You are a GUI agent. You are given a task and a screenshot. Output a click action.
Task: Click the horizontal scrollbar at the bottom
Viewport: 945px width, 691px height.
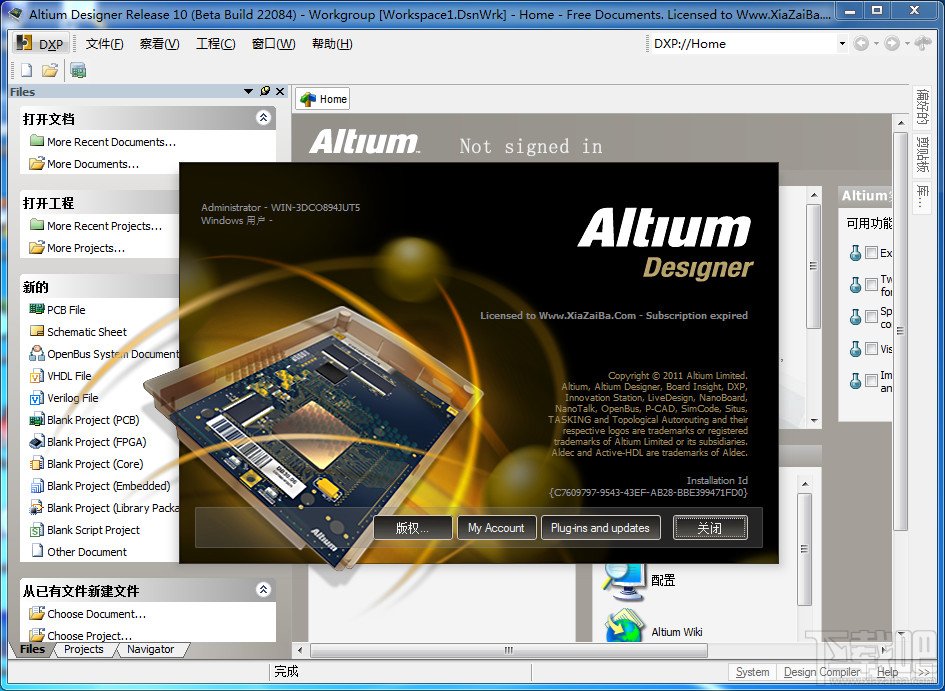(510, 647)
